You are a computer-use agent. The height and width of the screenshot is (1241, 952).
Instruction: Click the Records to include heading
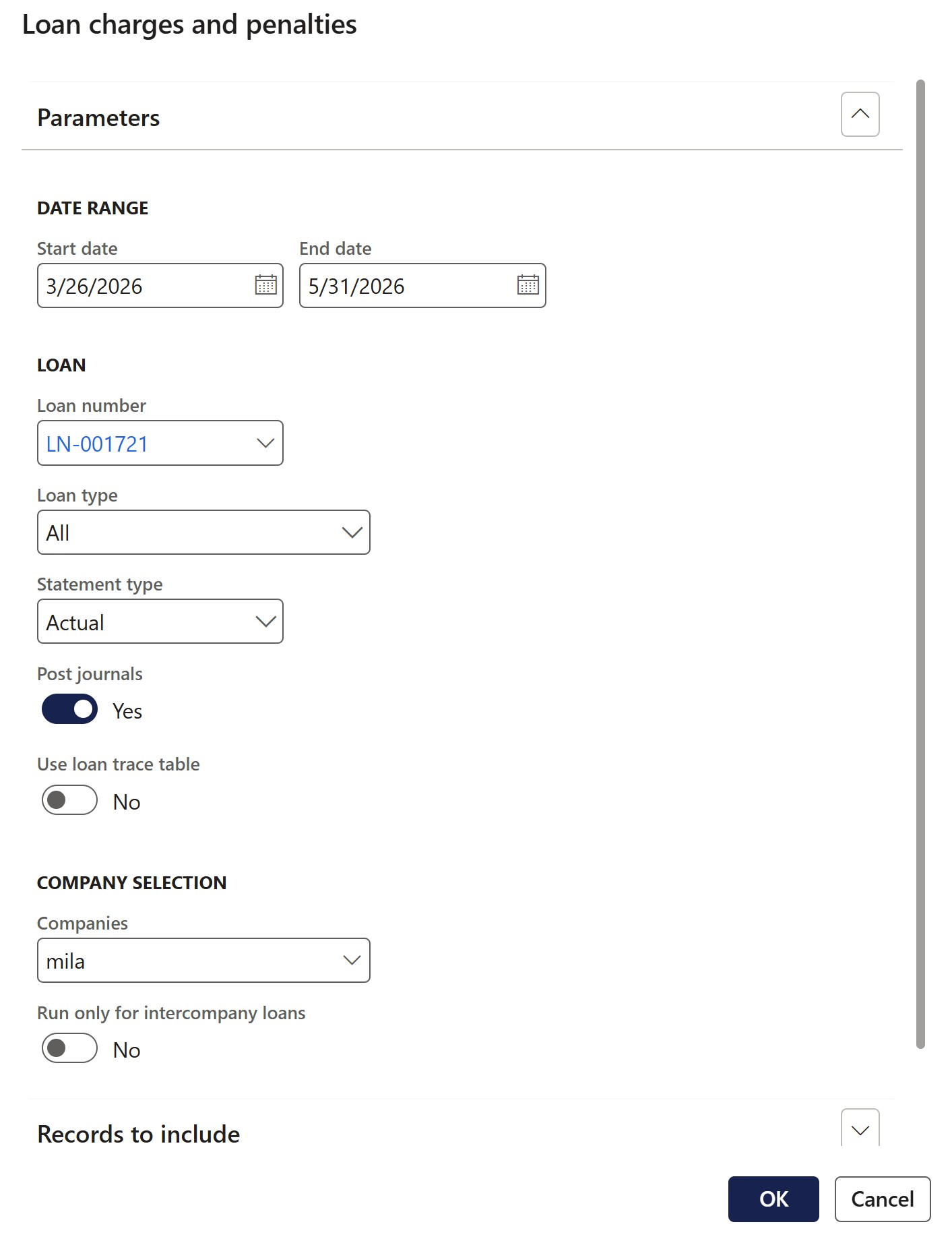(139, 1134)
